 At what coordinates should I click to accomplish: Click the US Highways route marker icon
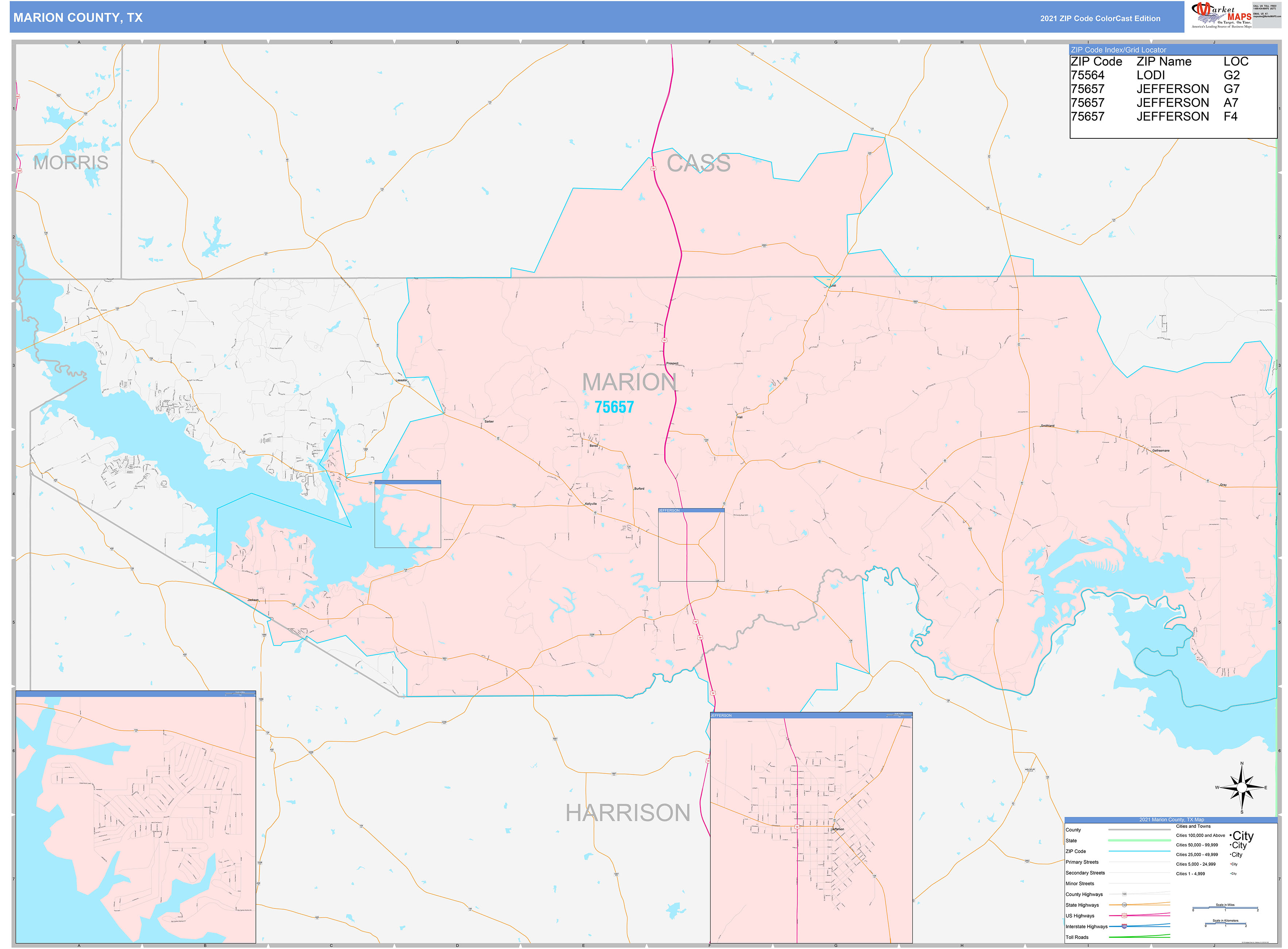pyautogui.click(x=1124, y=916)
